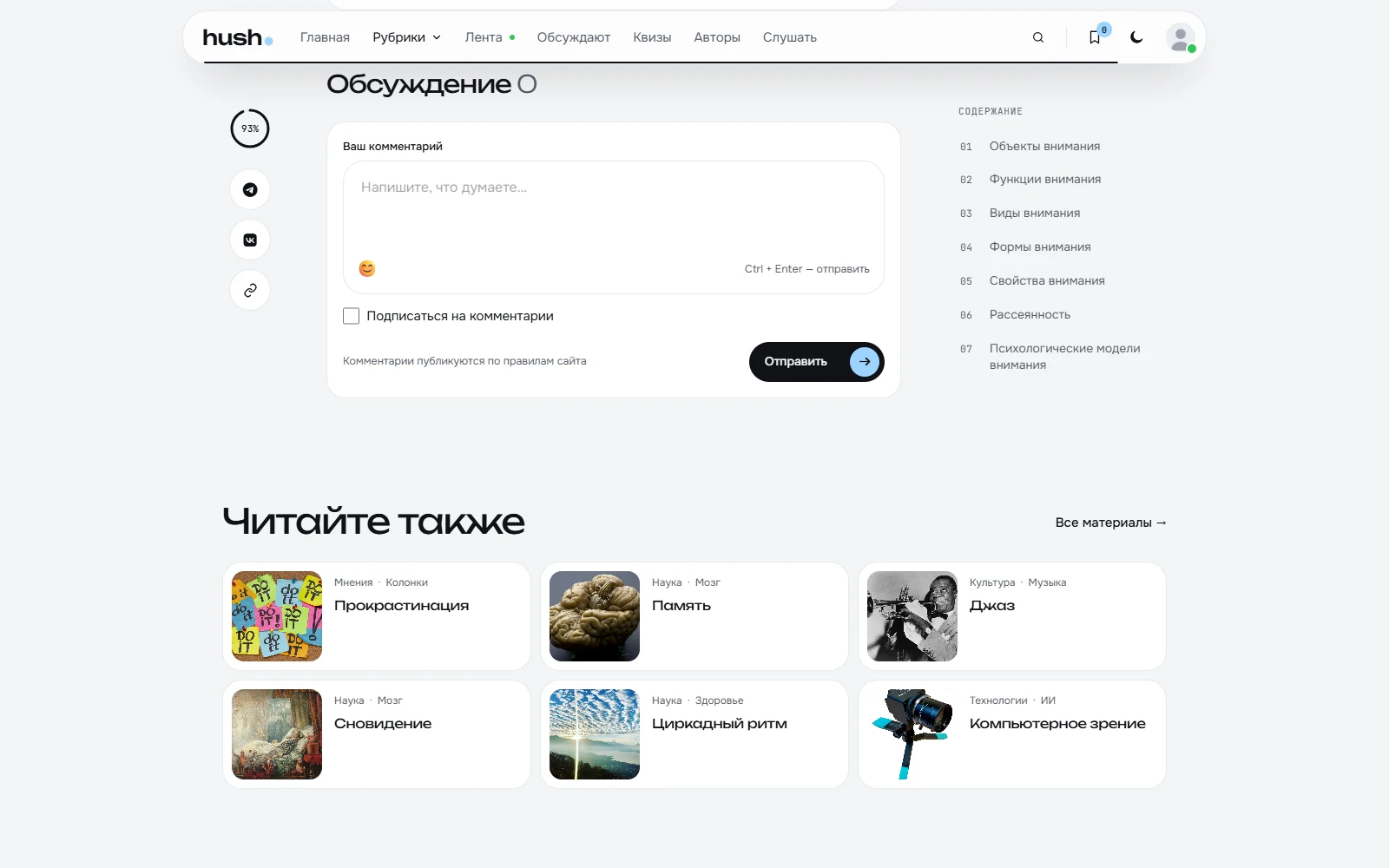Click Компьютерное зрение article title

click(x=1057, y=724)
